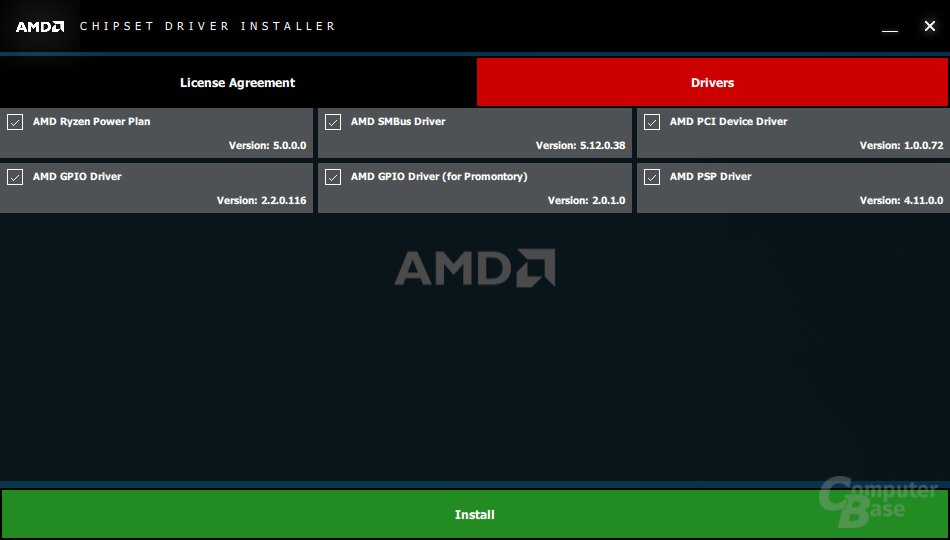Select the Drivers tab
Viewport: 950px width, 540px height.
click(x=712, y=82)
